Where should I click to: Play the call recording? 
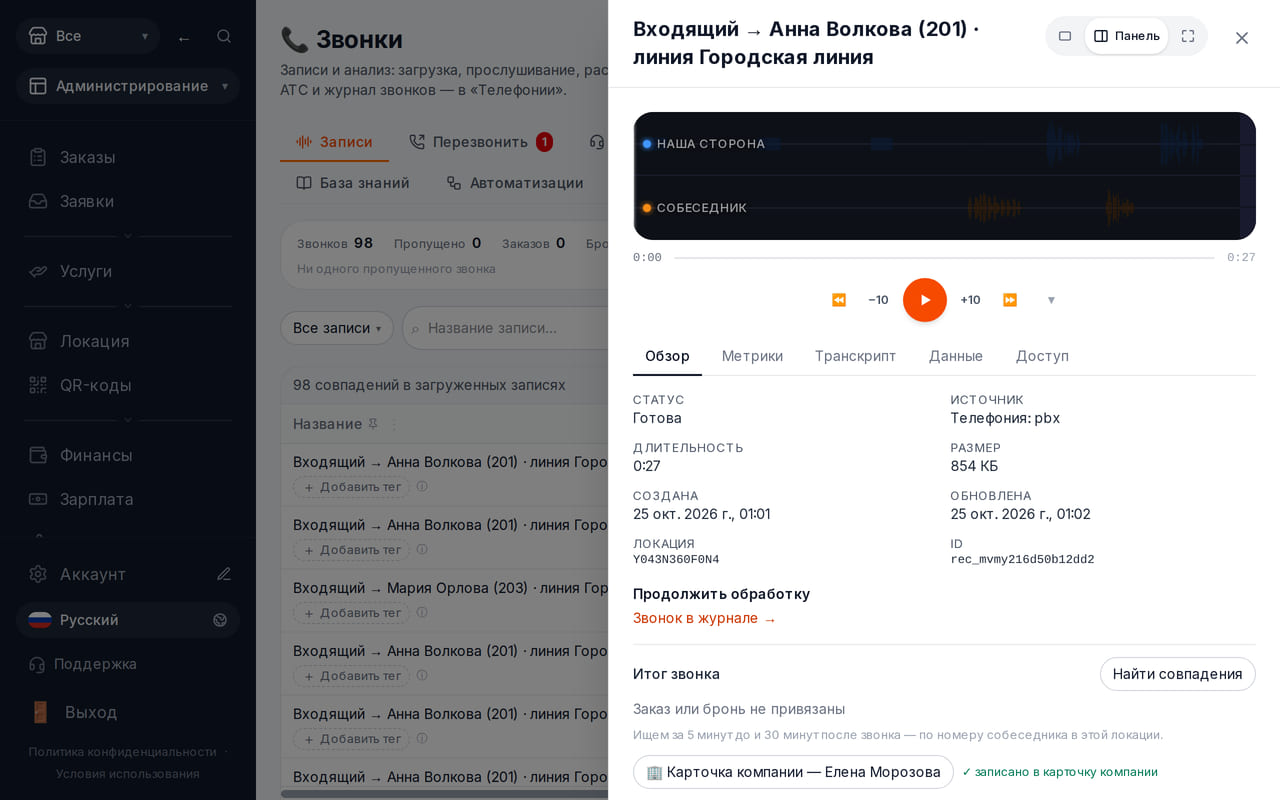pos(925,300)
